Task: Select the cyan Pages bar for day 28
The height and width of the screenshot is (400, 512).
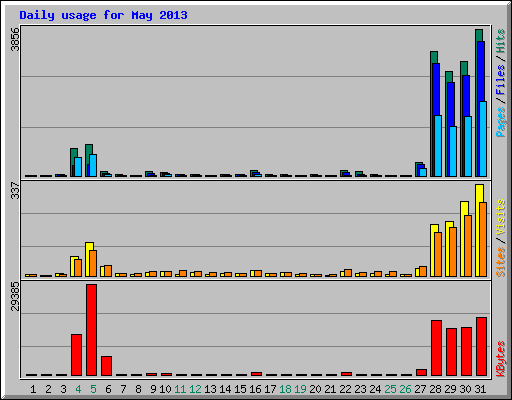Action: pyautogui.click(x=438, y=146)
